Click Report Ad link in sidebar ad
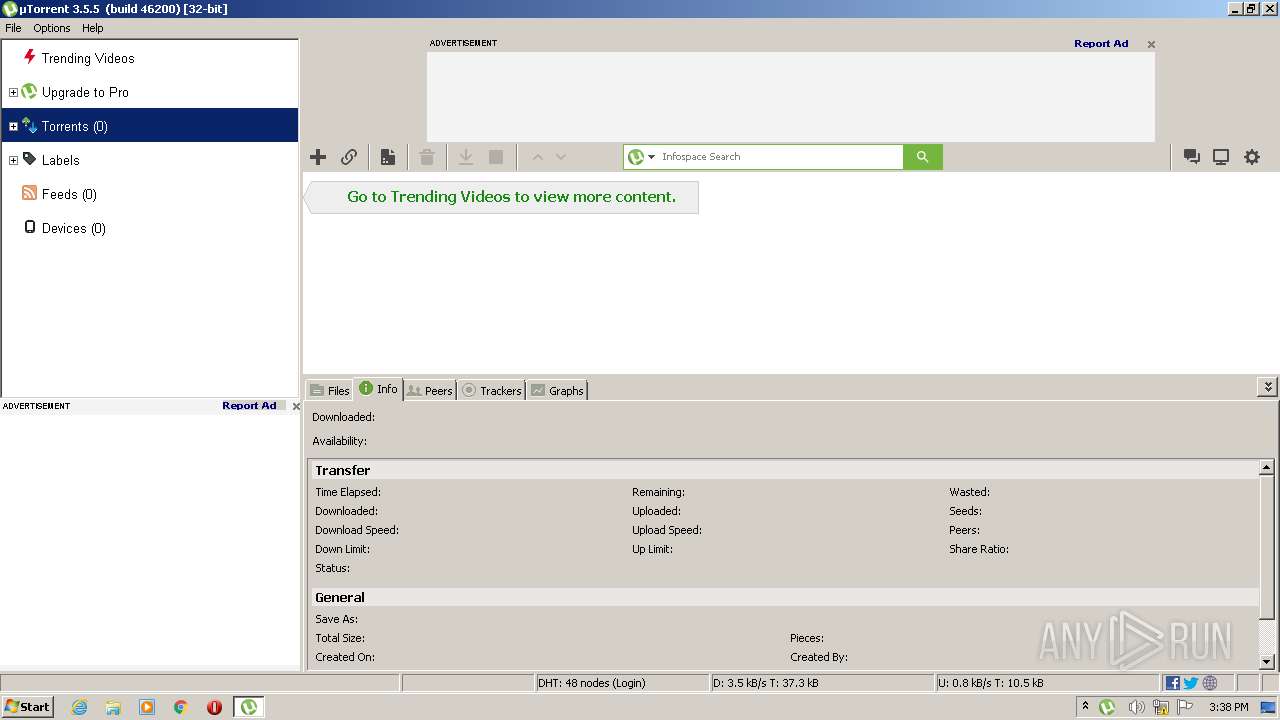The height and width of the screenshot is (720, 1280). (x=249, y=406)
